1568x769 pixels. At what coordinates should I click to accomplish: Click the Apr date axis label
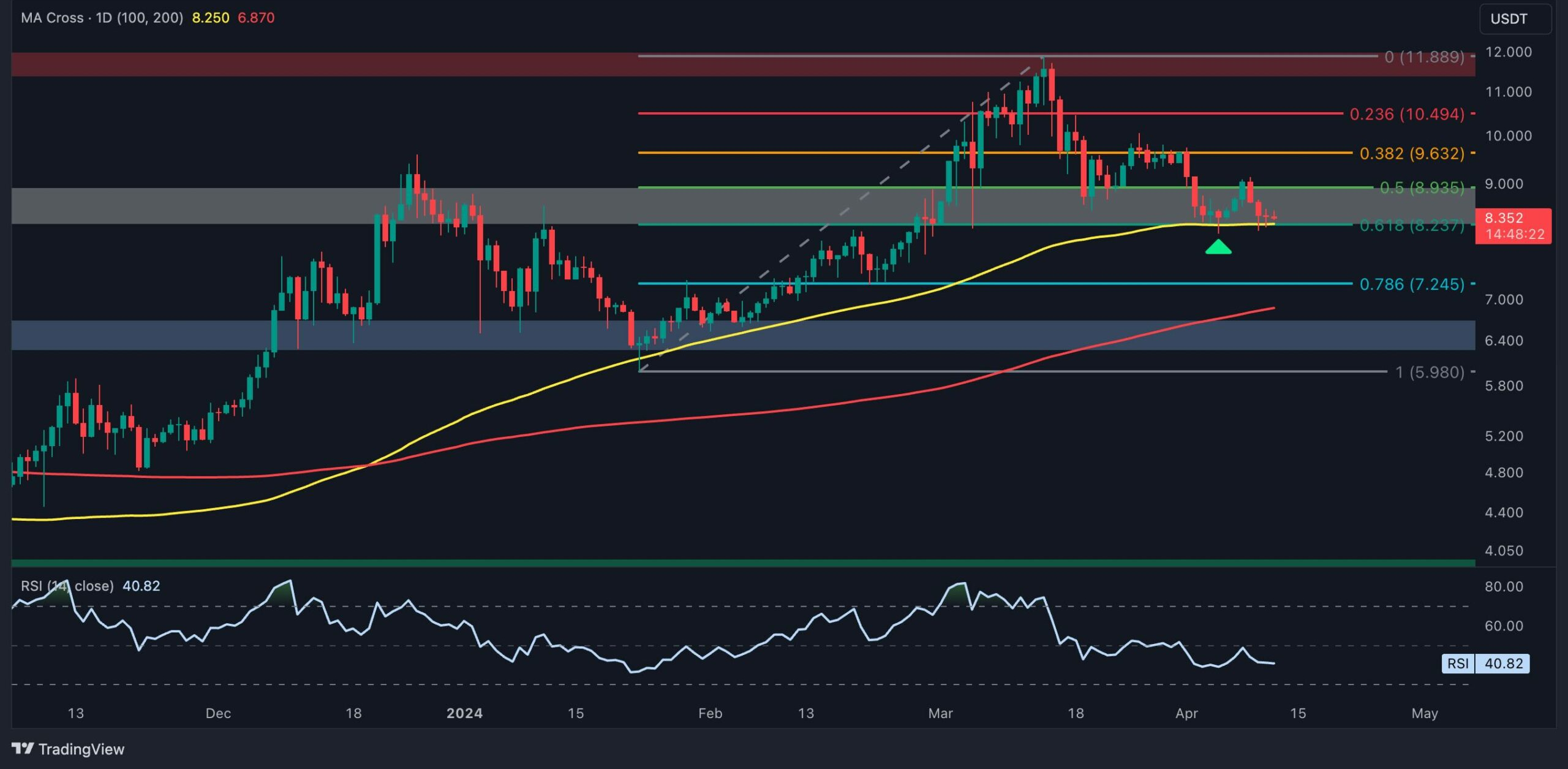1186,713
